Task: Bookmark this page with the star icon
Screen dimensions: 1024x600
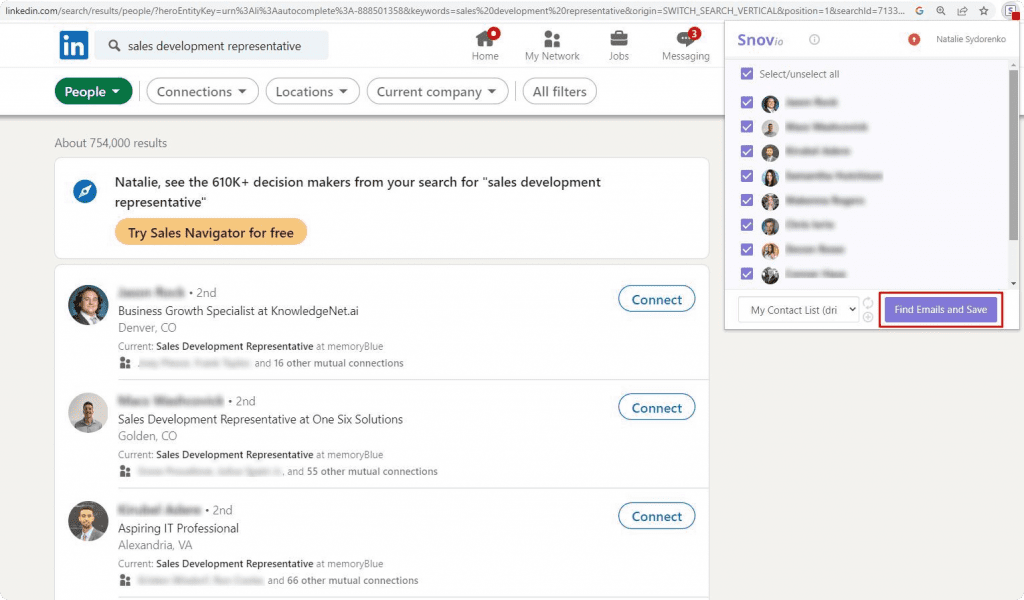Action: tap(984, 10)
